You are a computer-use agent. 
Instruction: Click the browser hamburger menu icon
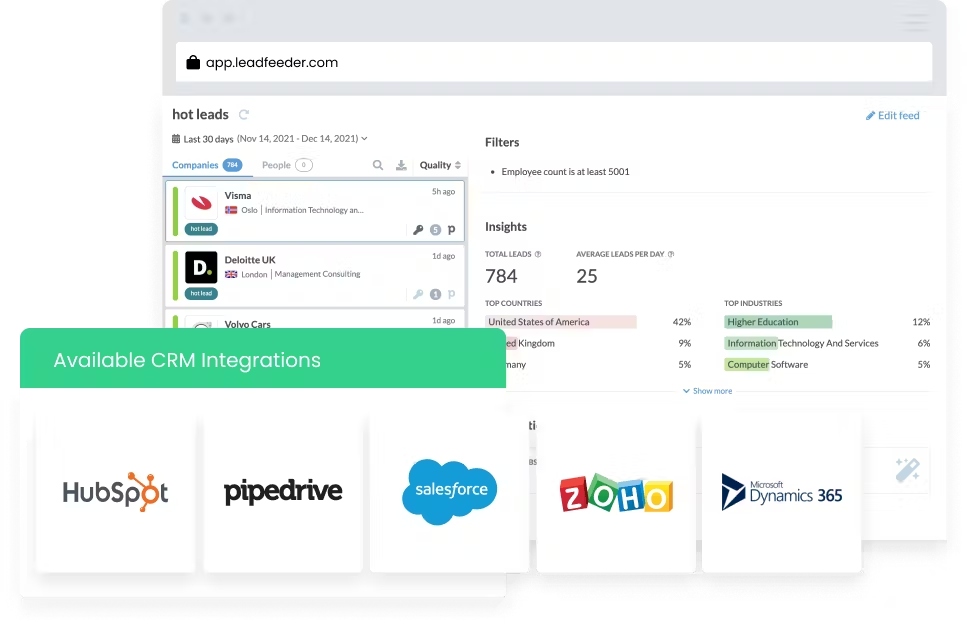point(915,21)
